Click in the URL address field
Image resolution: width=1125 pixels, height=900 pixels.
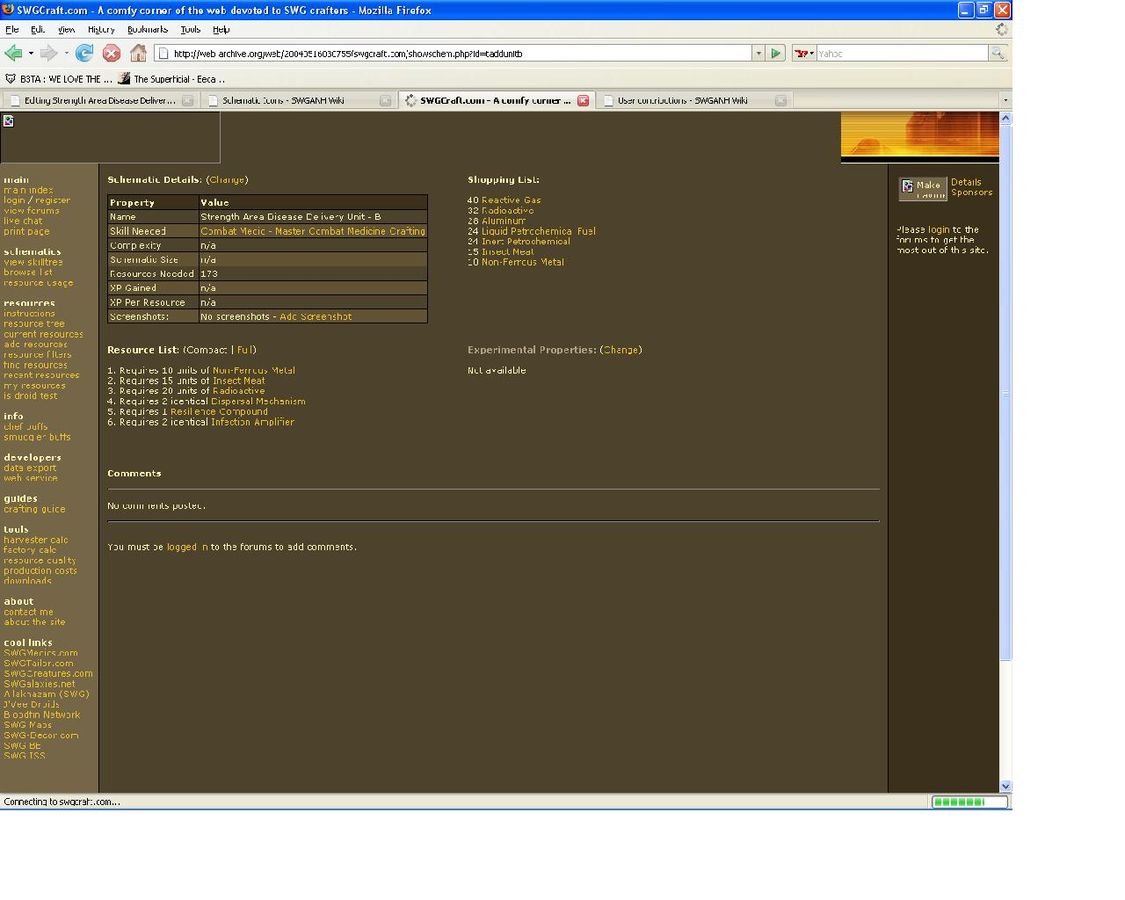tap(450, 53)
